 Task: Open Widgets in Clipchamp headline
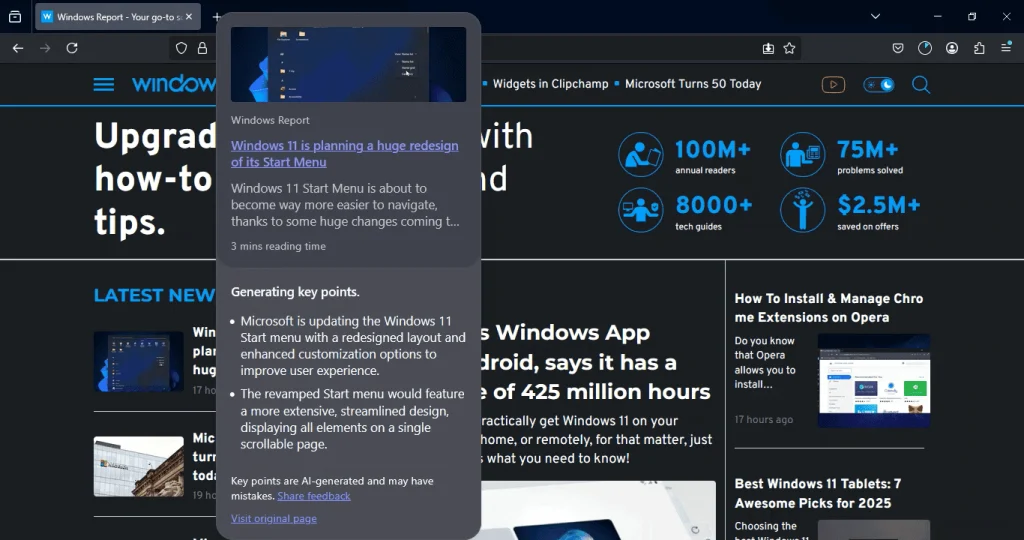[551, 84]
